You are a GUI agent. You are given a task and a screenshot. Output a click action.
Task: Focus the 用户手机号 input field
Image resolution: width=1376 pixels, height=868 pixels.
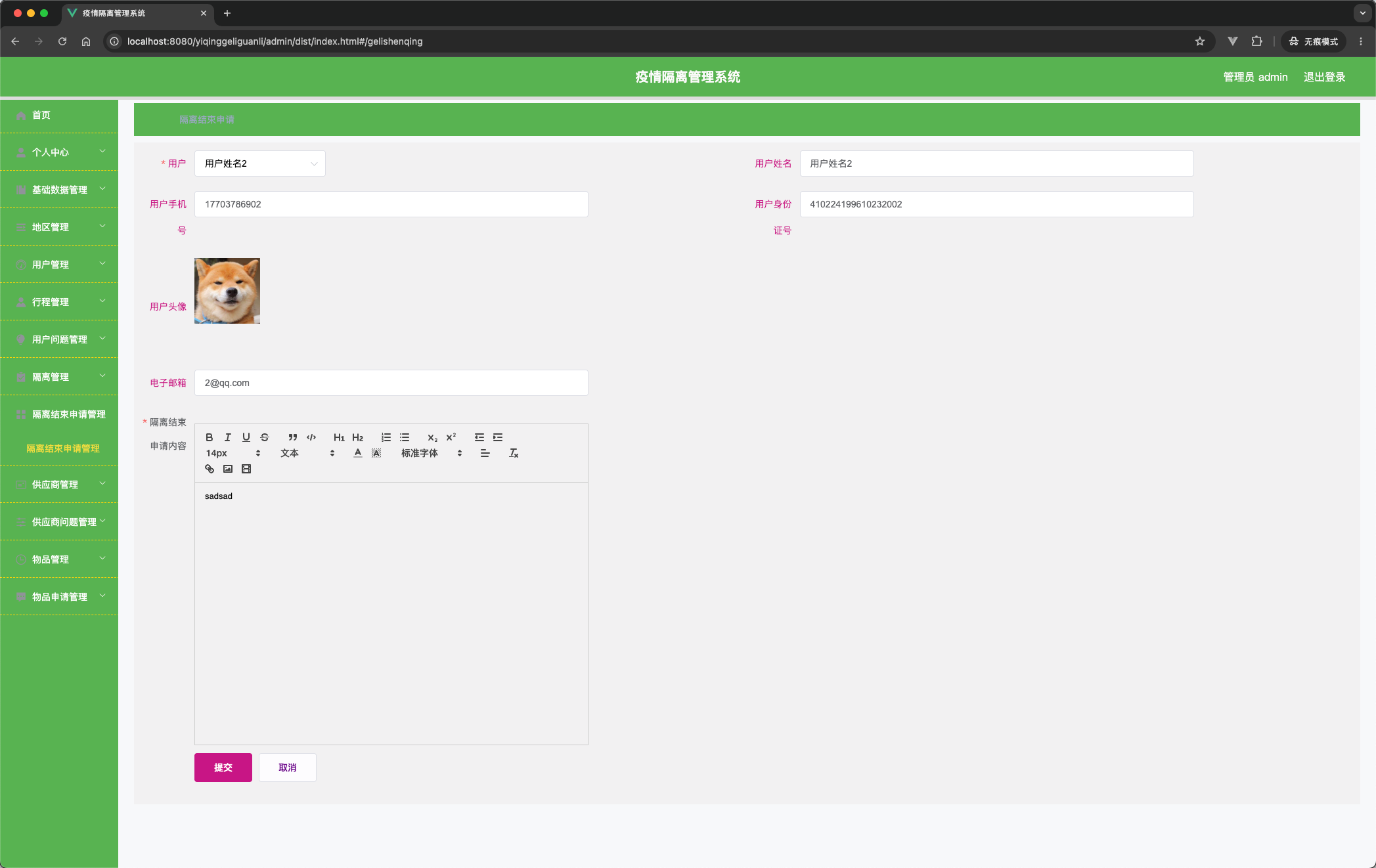point(391,204)
